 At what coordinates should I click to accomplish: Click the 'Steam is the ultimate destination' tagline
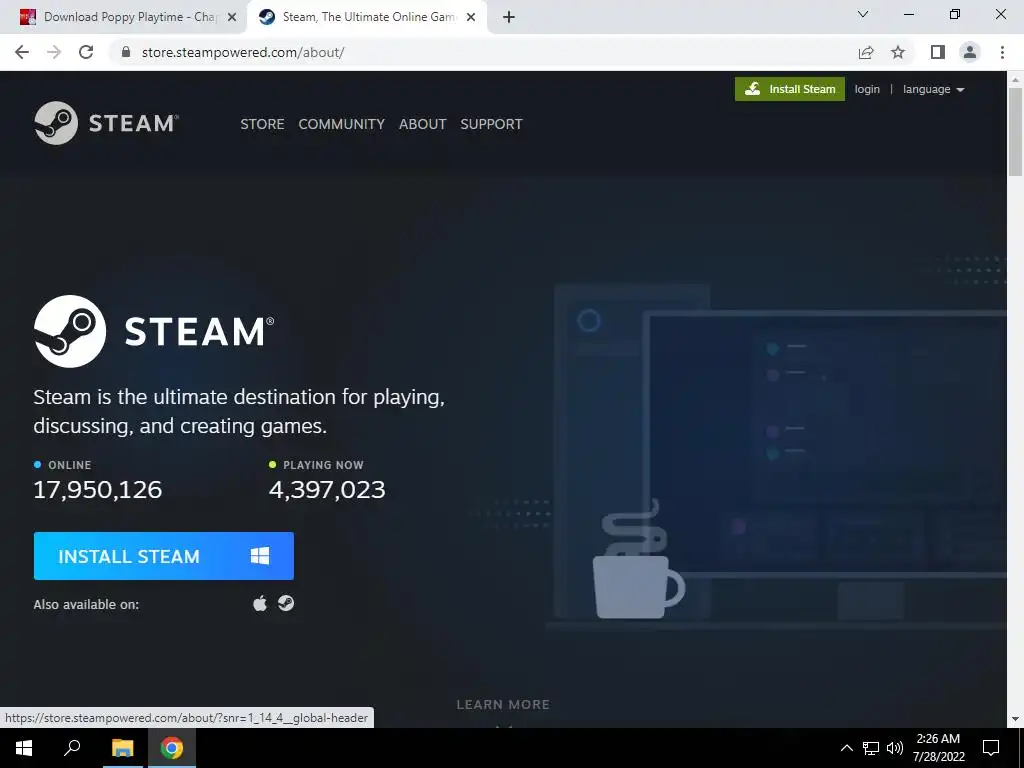pyautogui.click(x=239, y=411)
